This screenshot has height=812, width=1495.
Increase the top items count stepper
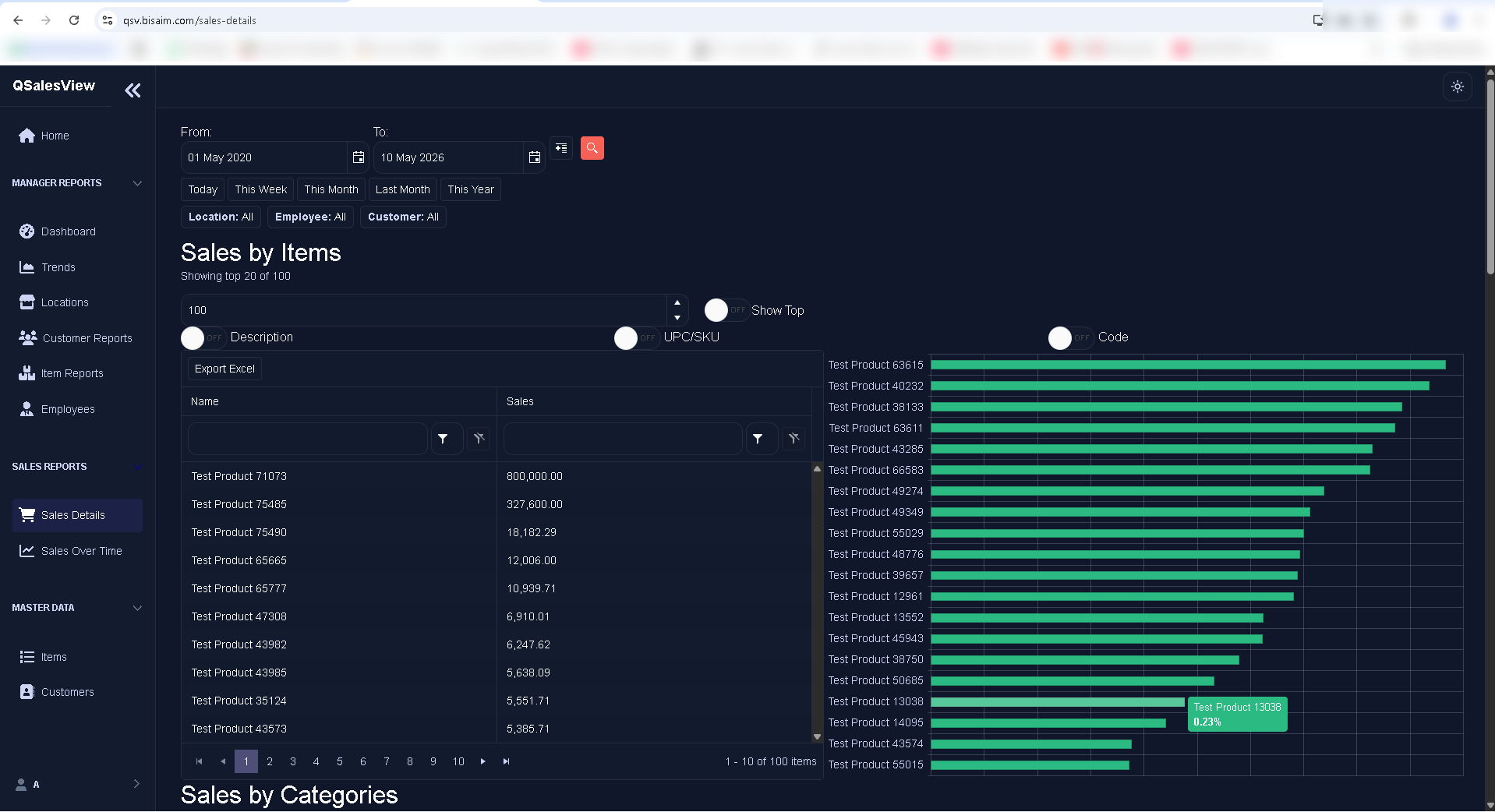677,302
